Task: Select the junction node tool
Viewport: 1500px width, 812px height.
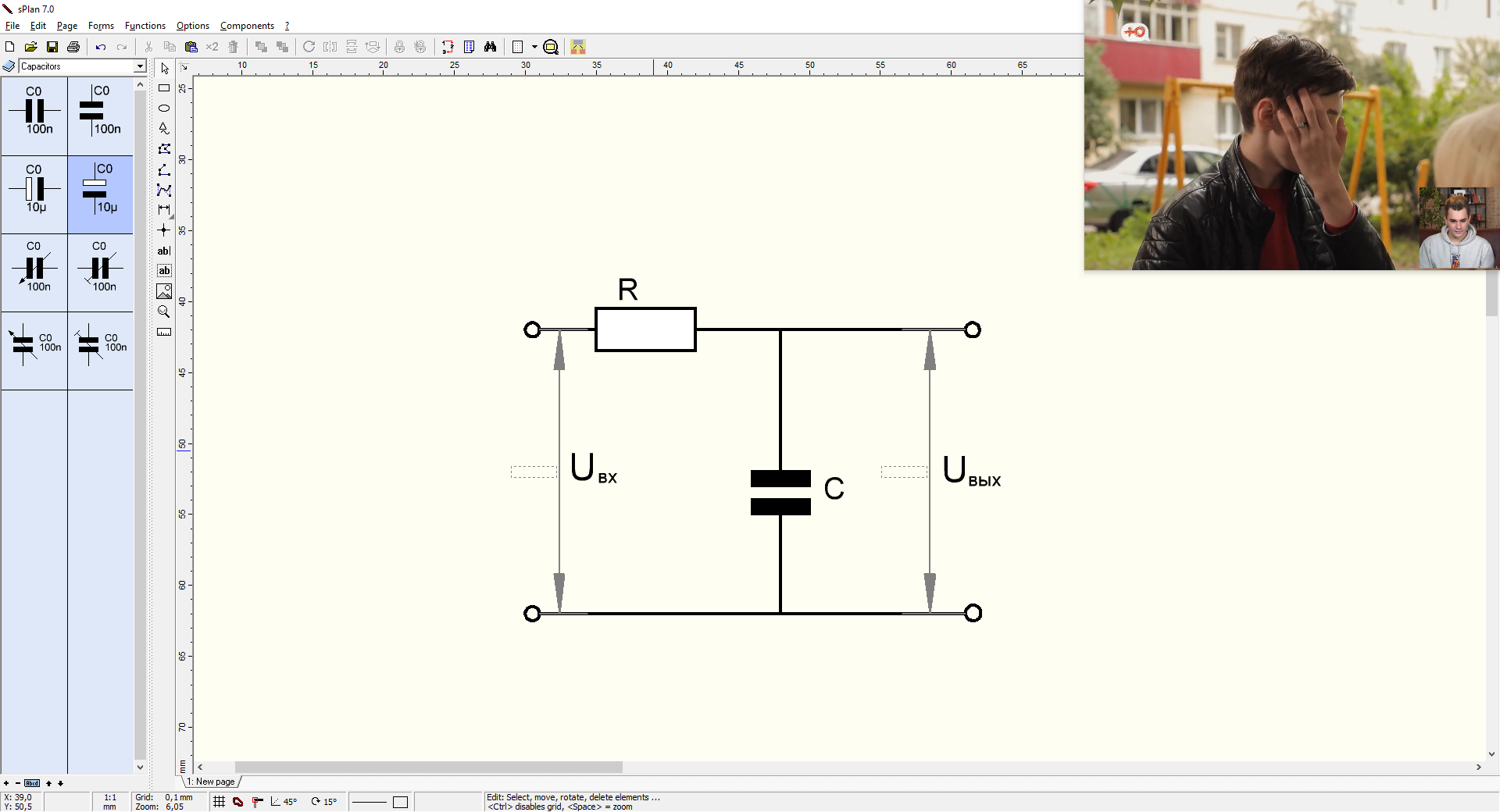Action: point(164,230)
